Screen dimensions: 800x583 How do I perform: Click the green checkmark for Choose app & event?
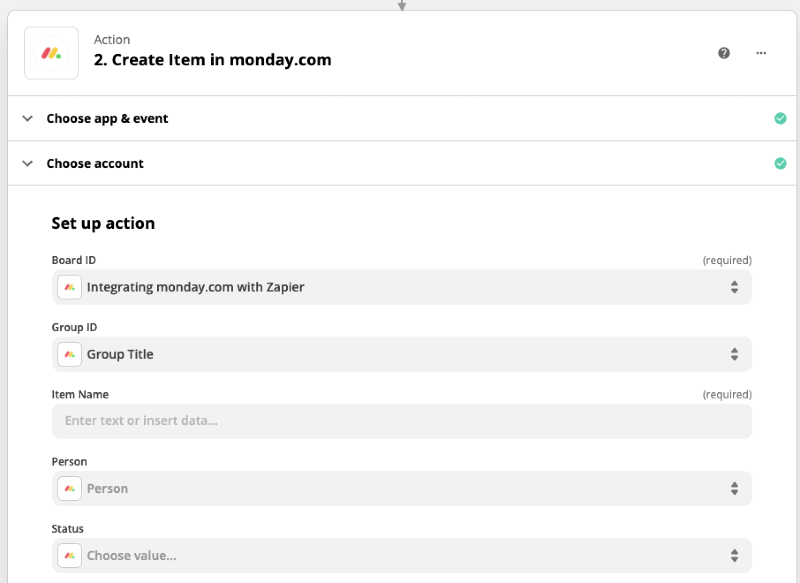[780, 118]
